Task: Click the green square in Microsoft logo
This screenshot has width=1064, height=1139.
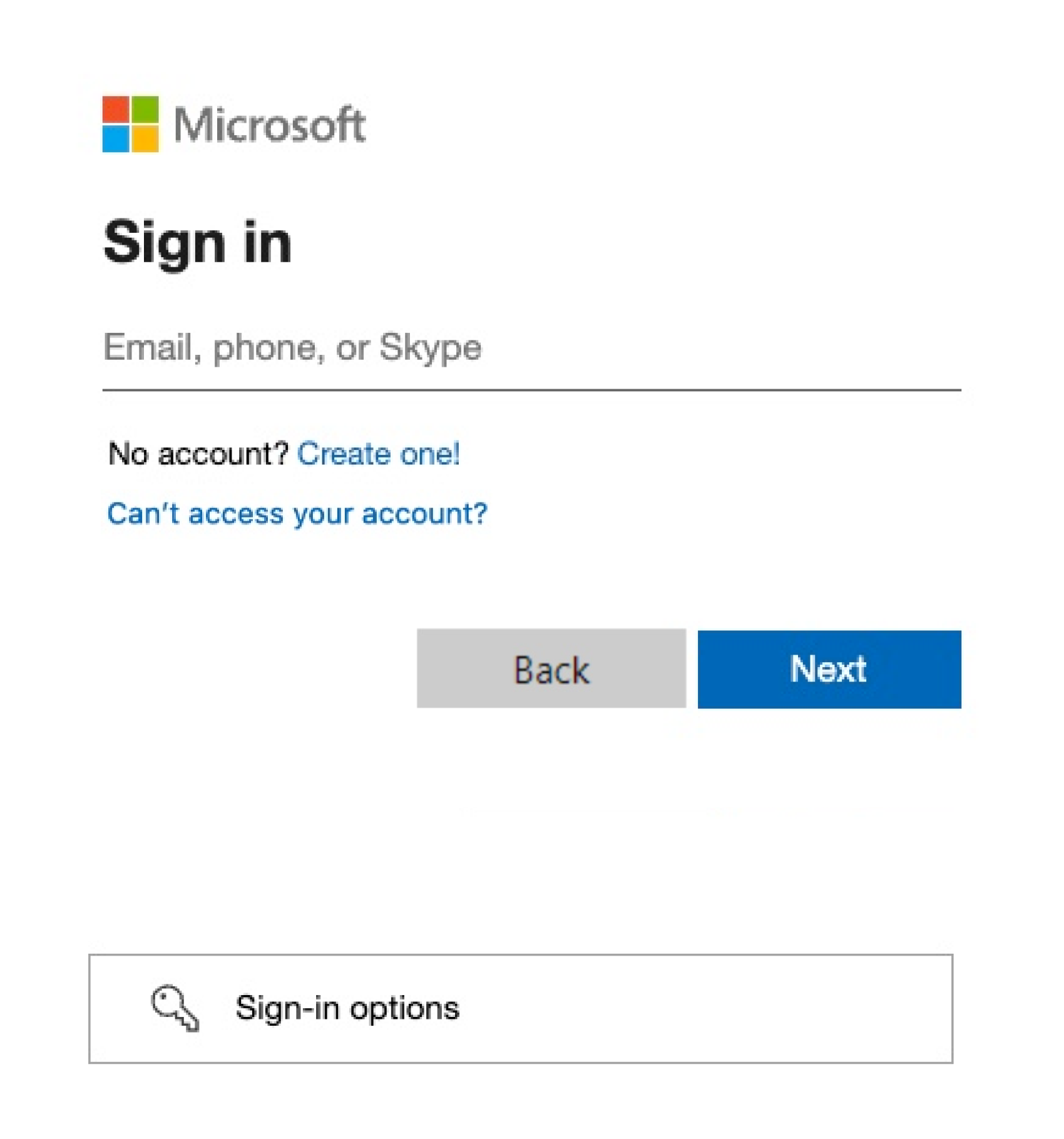Action: 145,110
